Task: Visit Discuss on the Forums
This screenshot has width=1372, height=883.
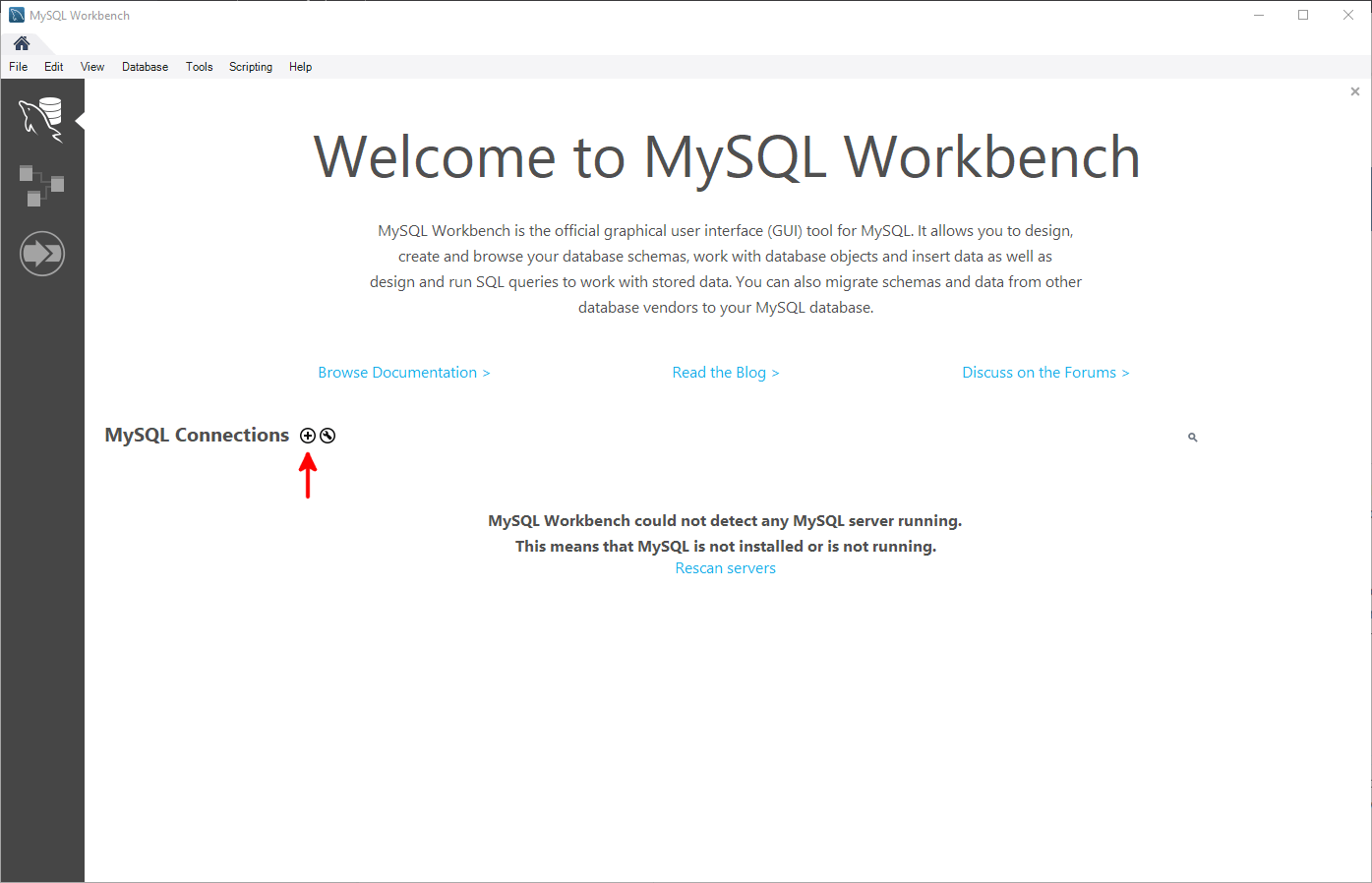Action: coord(1045,372)
